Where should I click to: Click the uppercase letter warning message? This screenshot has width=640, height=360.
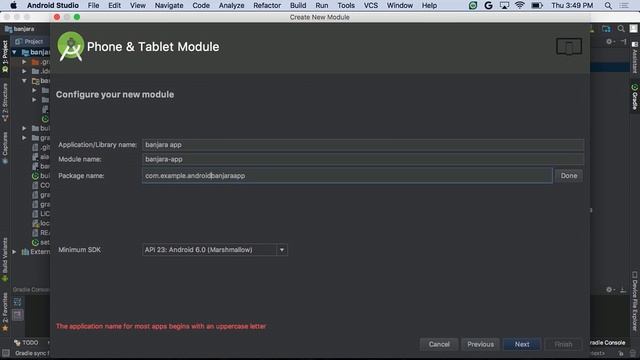pyautogui.click(x=161, y=326)
